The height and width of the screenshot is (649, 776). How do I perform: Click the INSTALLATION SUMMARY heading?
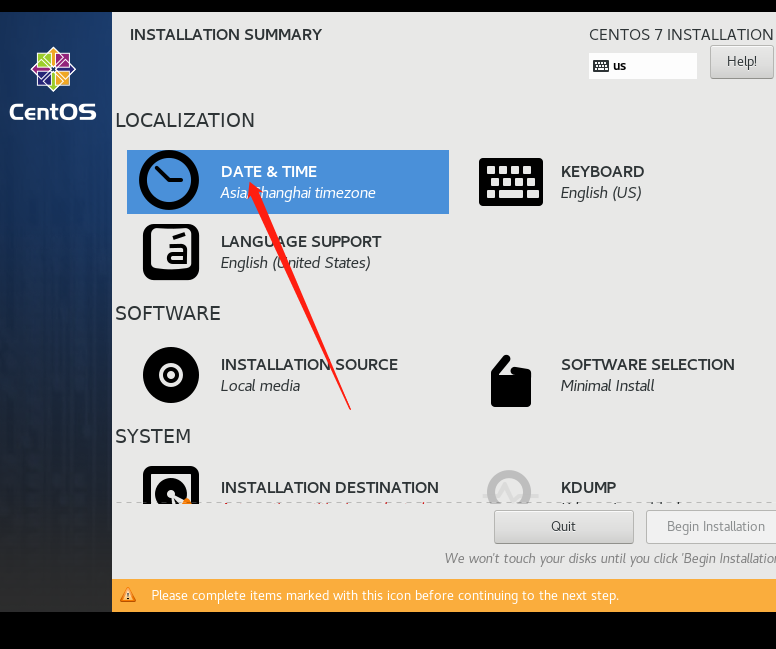click(226, 35)
